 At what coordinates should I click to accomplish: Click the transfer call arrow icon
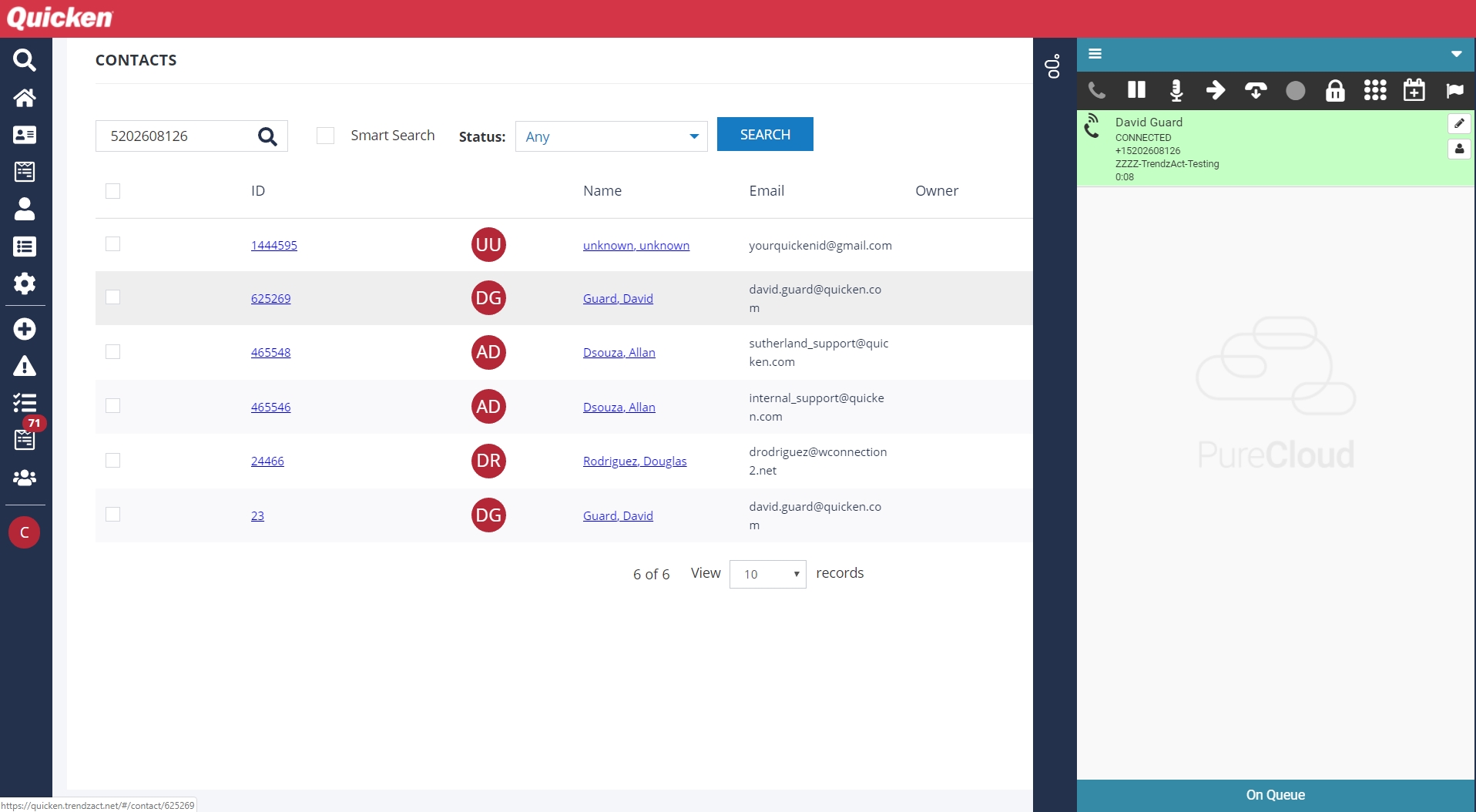1216,90
